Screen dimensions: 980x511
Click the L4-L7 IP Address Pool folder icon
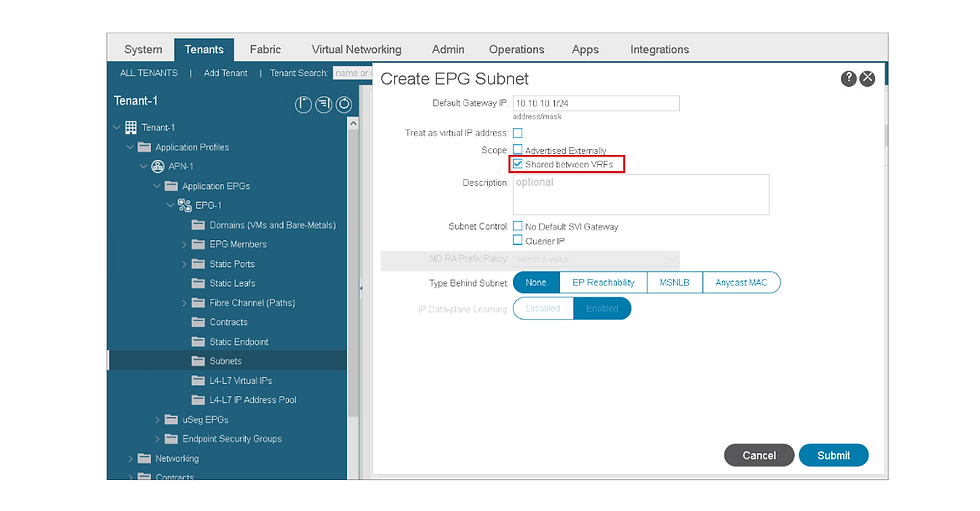point(198,400)
